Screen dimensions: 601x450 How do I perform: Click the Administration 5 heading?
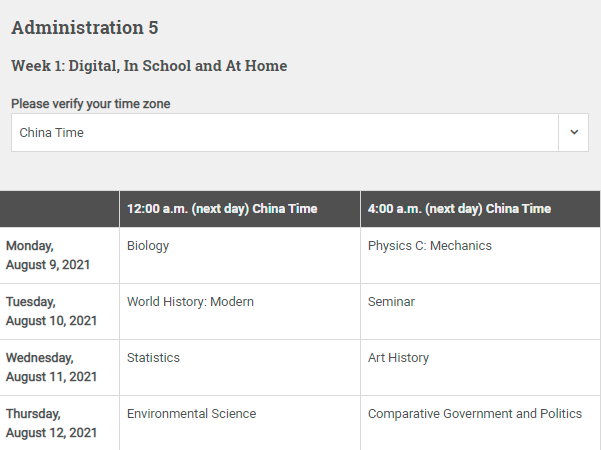[85, 28]
